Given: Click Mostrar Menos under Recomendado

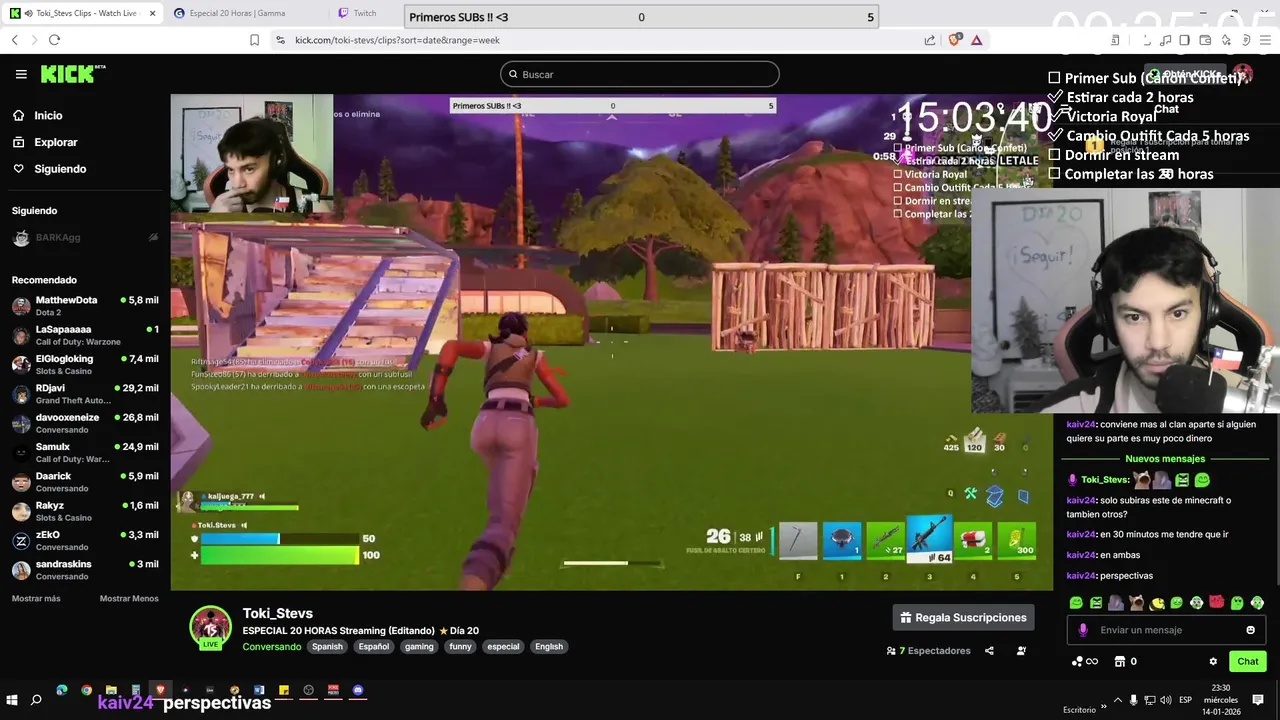Looking at the screenshot, I should tap(129, 598).
